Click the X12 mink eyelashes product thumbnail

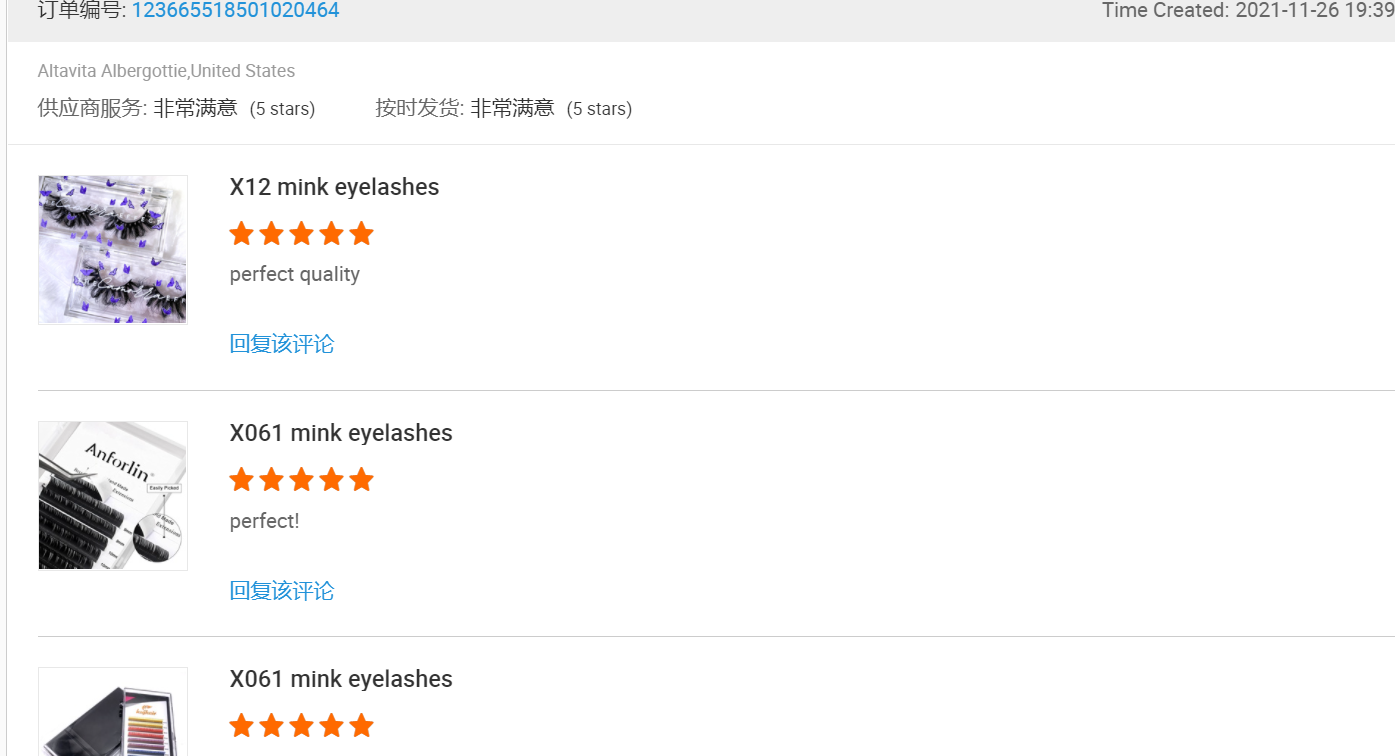113,250
